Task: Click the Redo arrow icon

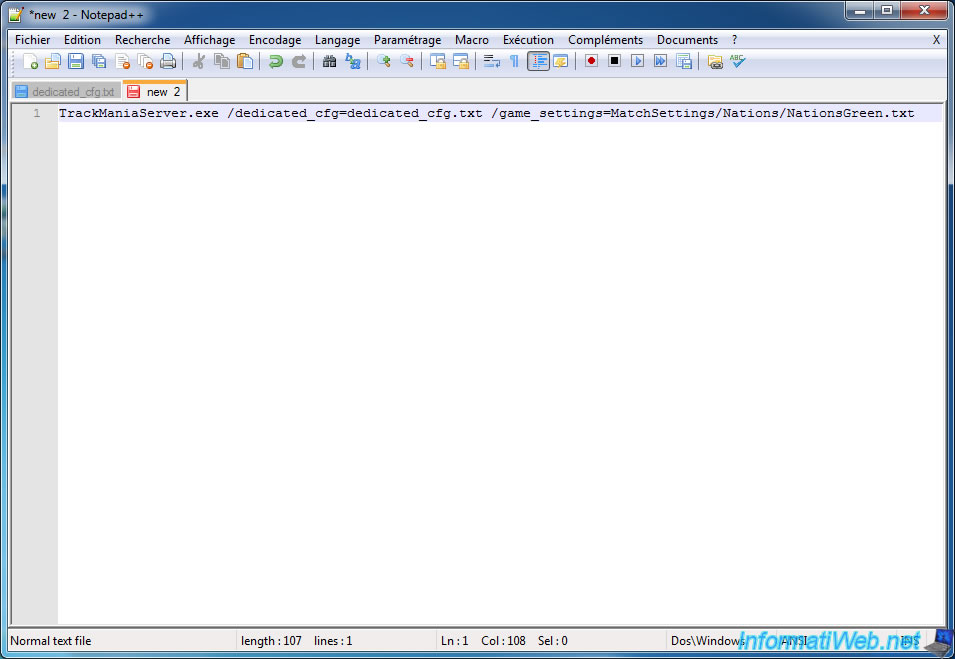Action: coord(298,61)
